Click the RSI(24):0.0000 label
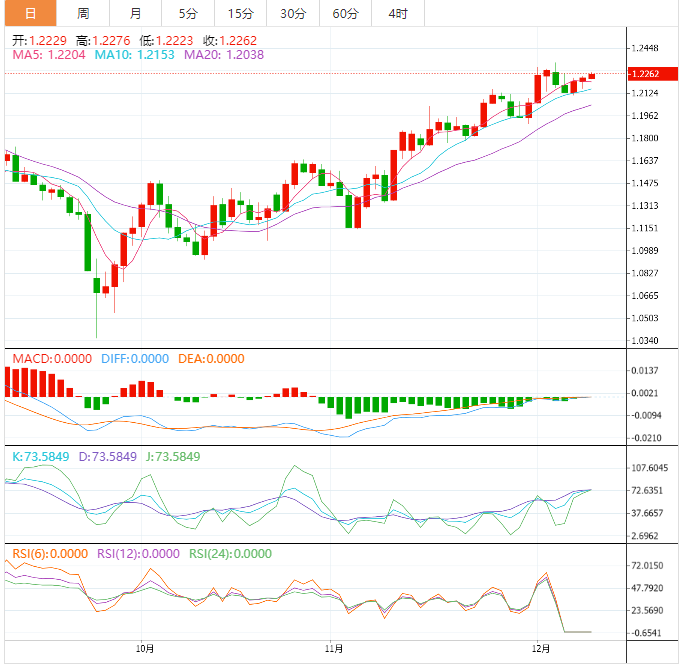 click(231, 554)
